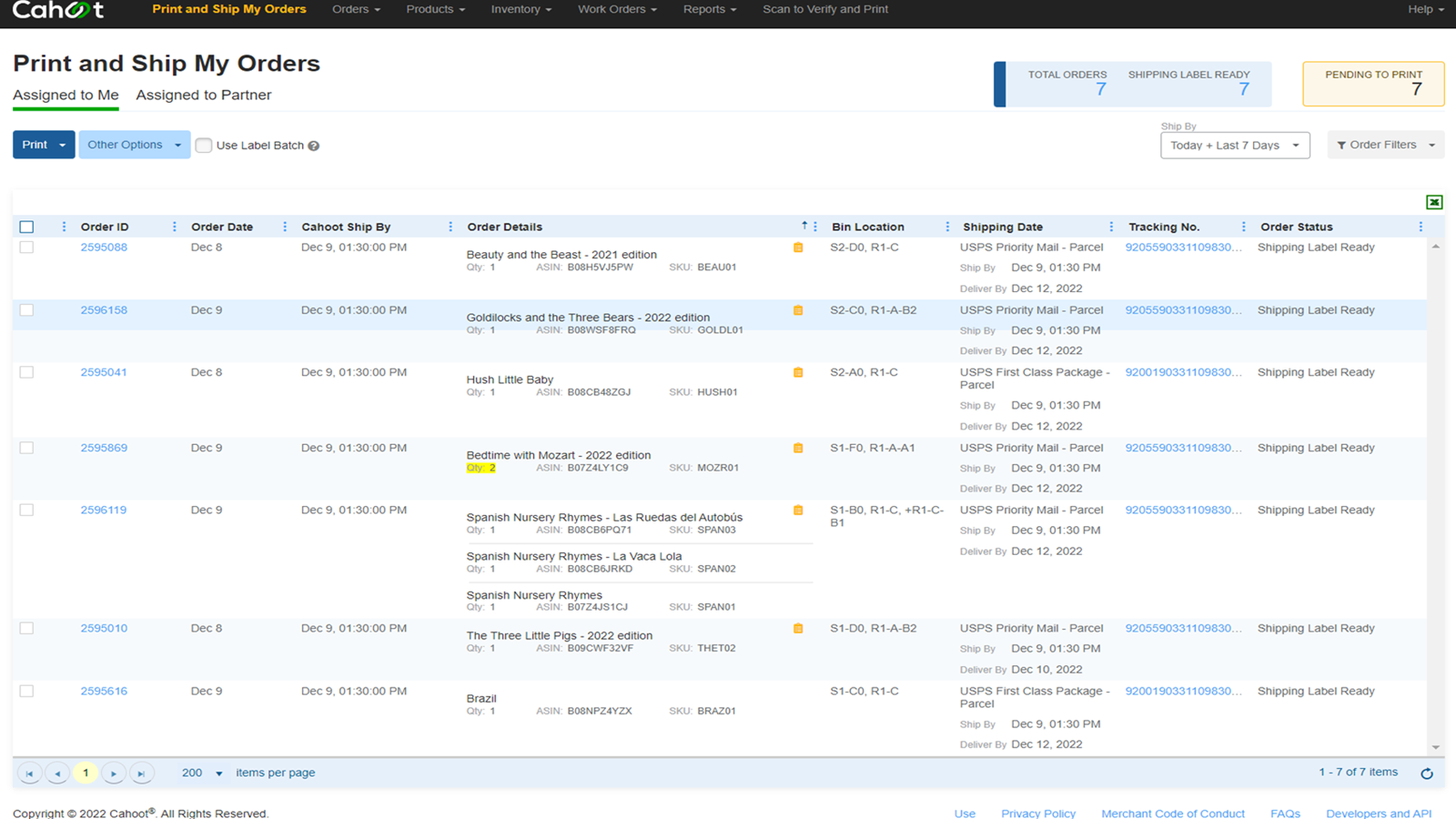
Task: Open the Inventory menu
Action: point(521,9)
